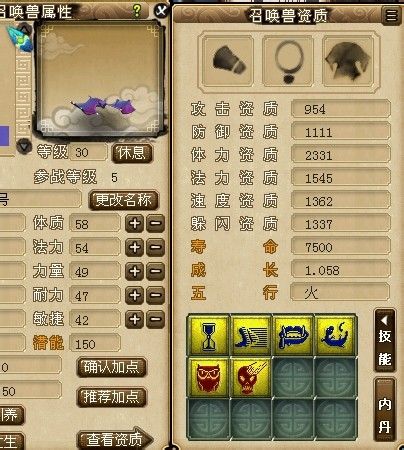404x450 pixels.
Task: Click the hourglass skill icon
Action: click(x=209, y=336)
